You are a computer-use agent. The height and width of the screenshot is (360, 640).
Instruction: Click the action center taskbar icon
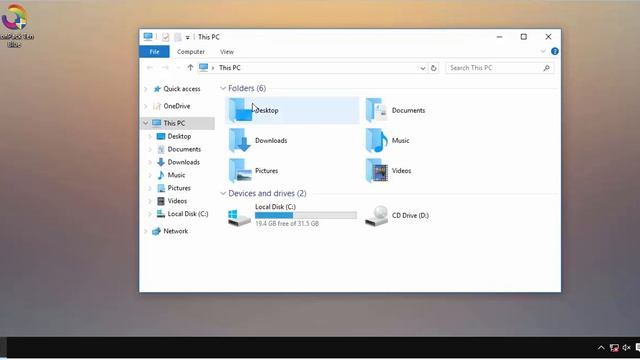[638, 348]
